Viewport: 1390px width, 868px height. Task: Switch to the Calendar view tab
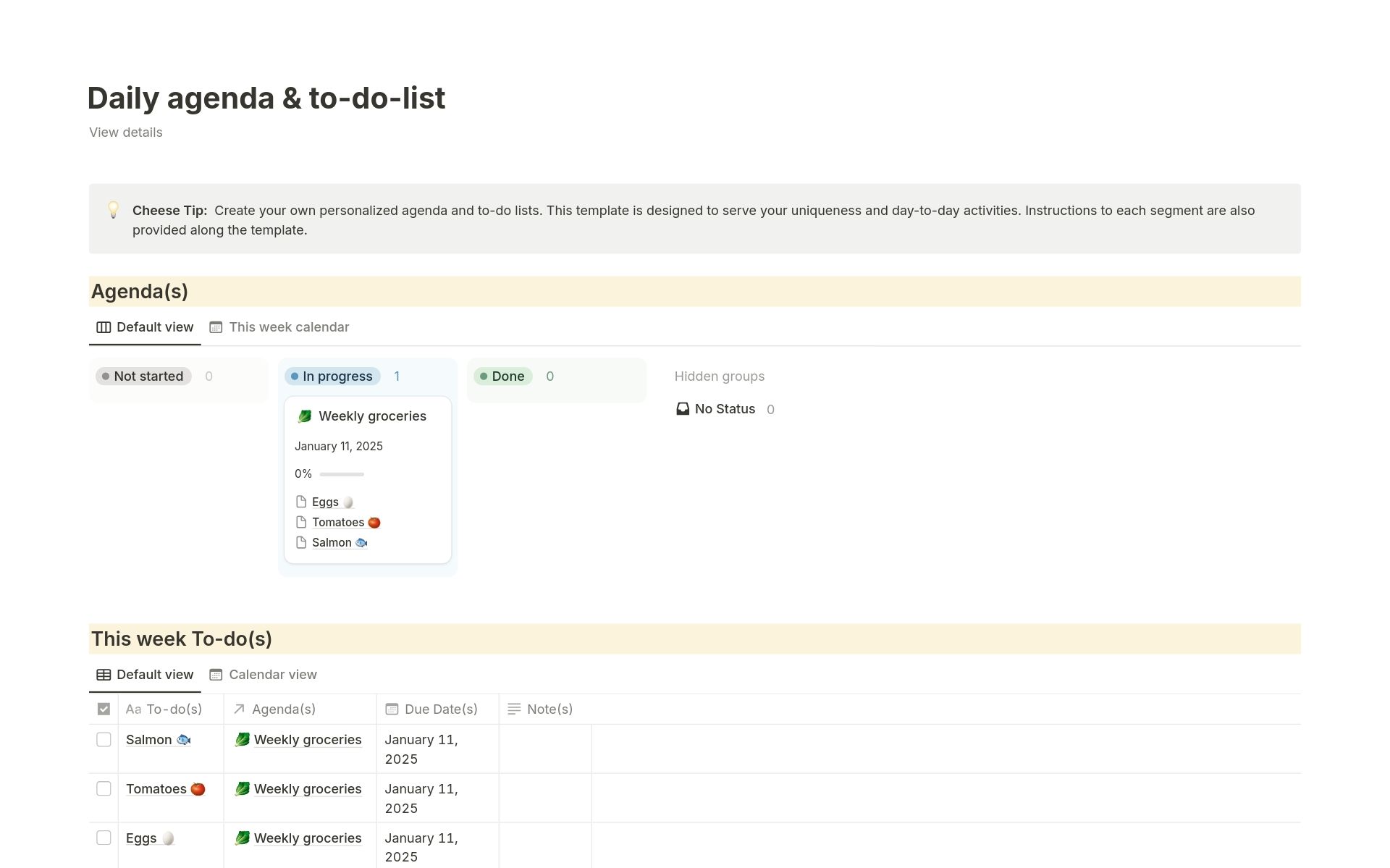point(273,675)
